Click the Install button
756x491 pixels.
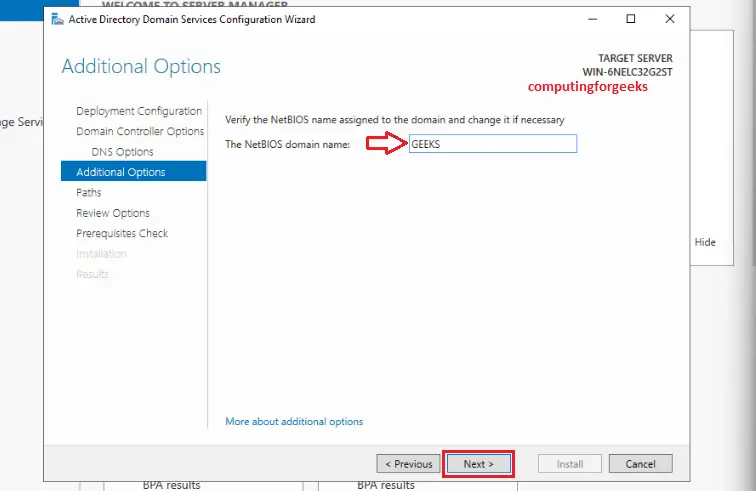pos(570,464)
